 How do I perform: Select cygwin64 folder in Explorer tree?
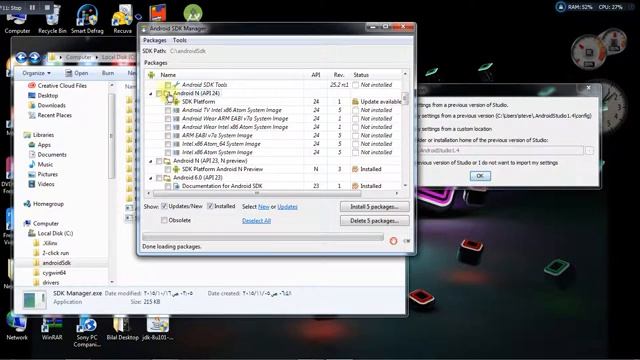tap(54, 273)
